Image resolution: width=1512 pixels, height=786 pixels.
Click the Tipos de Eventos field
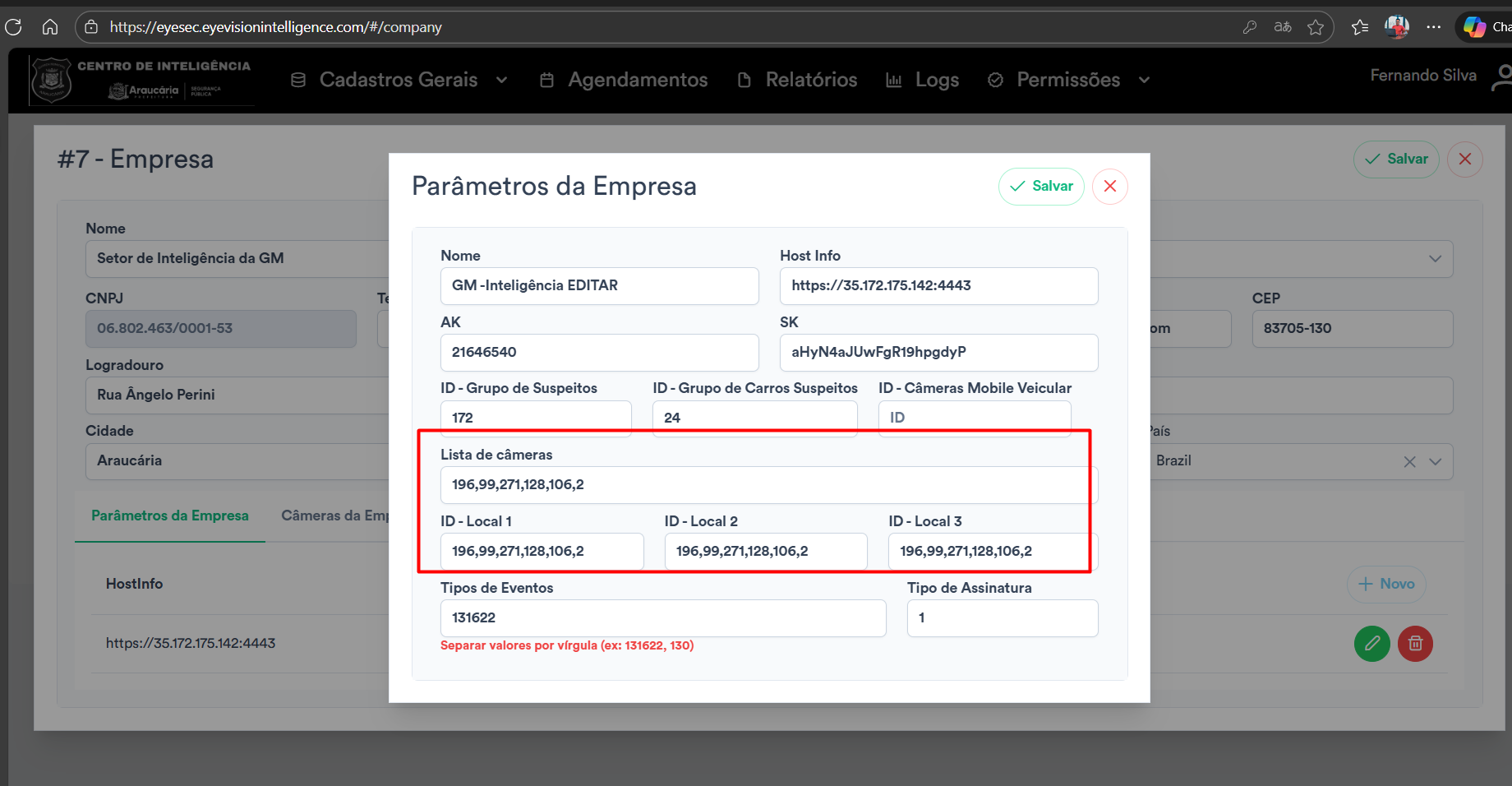[662, 618]
